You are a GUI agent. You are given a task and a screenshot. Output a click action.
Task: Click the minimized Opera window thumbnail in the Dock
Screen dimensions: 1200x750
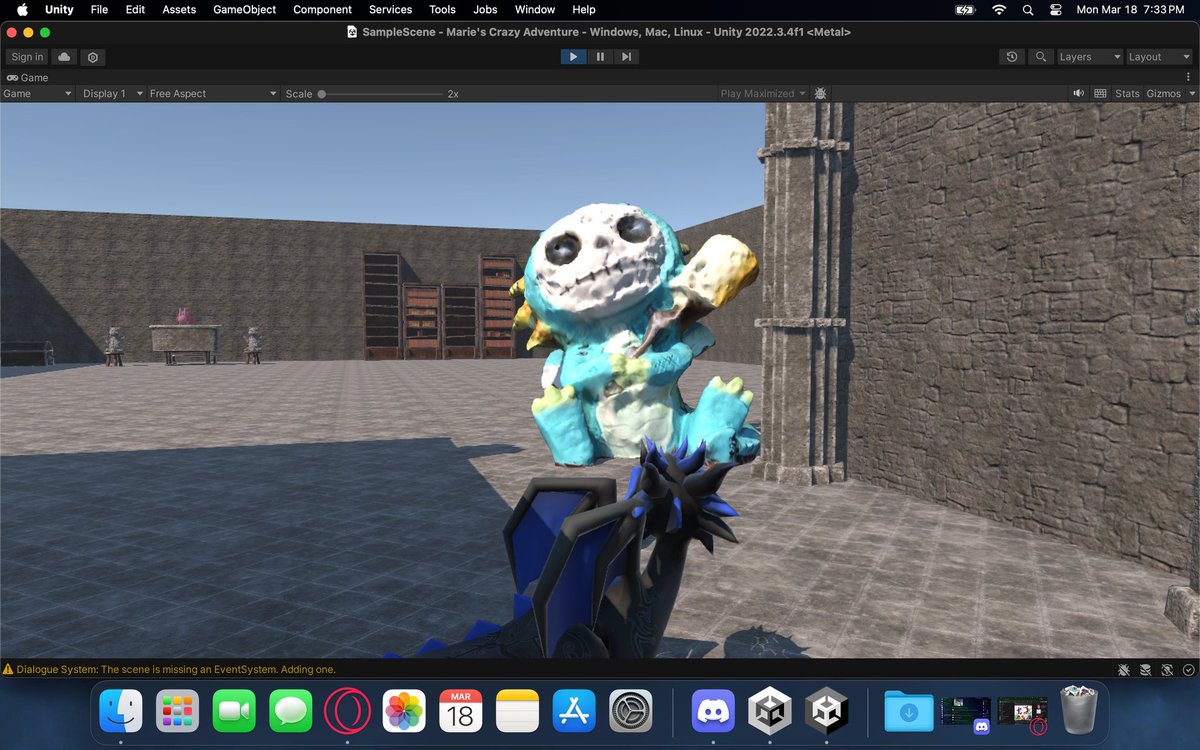[1023, 715]
